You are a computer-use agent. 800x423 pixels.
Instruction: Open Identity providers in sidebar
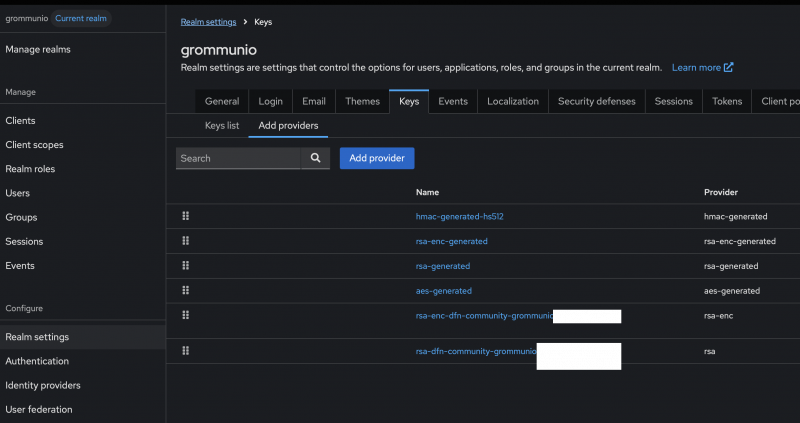point(43,385)
